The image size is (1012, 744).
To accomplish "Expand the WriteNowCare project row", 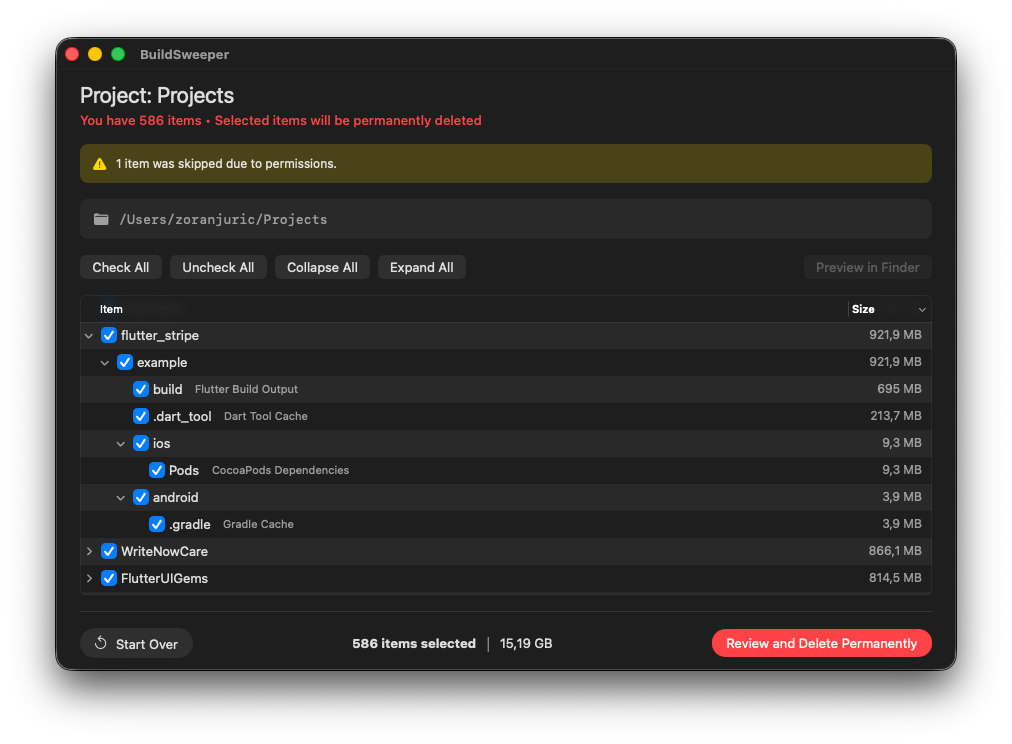I will click(89, 551).
